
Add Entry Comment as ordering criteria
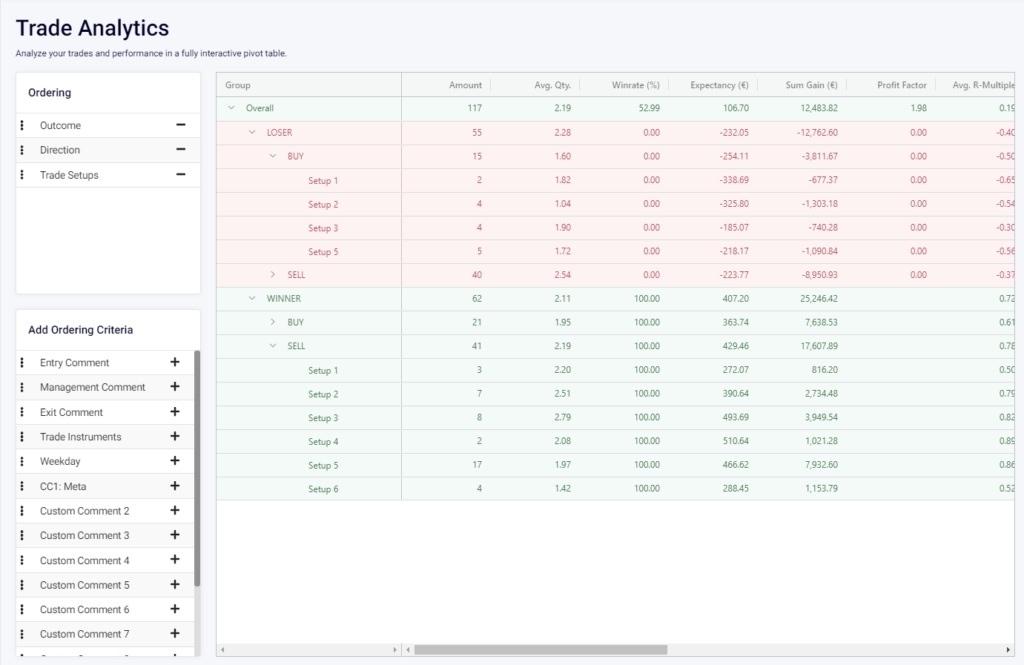[x=174, y=362]
